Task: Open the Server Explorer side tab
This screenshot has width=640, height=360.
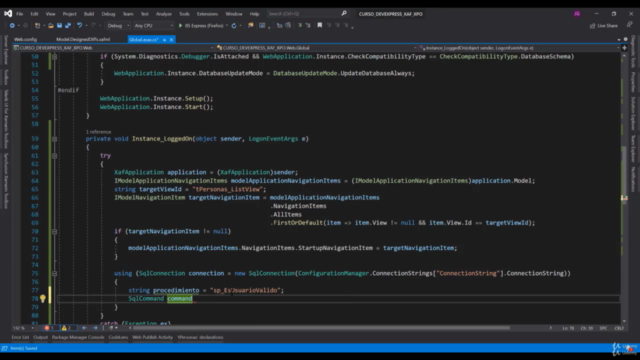Action: 6,50
